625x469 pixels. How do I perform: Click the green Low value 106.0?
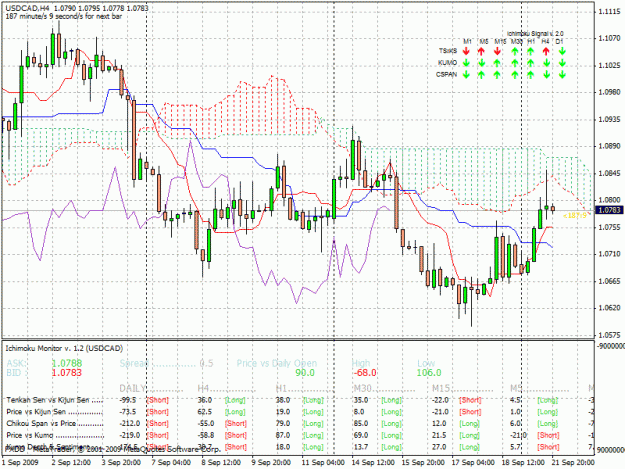[x=428, y=373]
